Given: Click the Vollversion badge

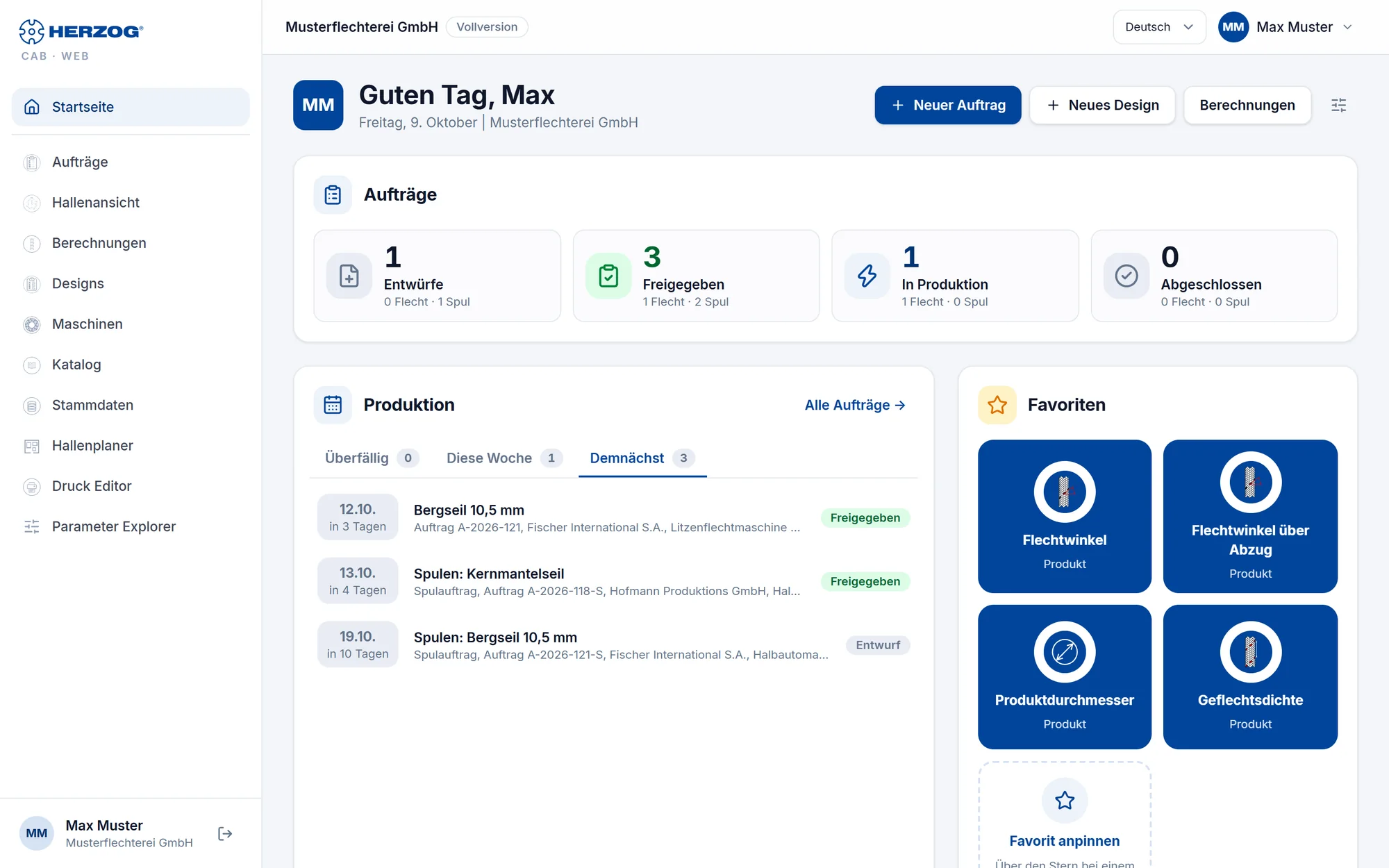Looking at the screenshot, I should tap(487, 27).
